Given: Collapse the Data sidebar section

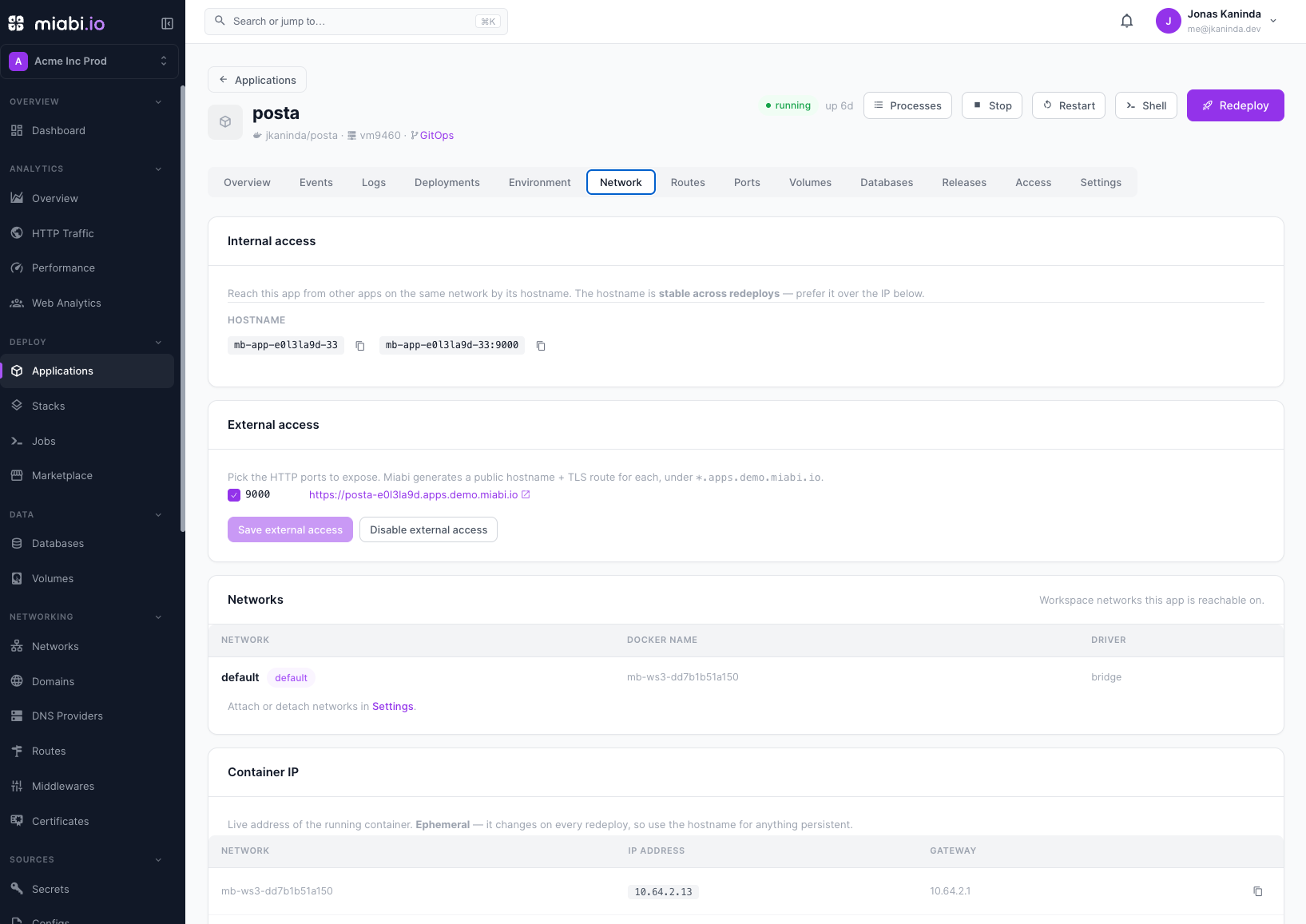Looking at the screenshot, I should click(x=158, y=515).
